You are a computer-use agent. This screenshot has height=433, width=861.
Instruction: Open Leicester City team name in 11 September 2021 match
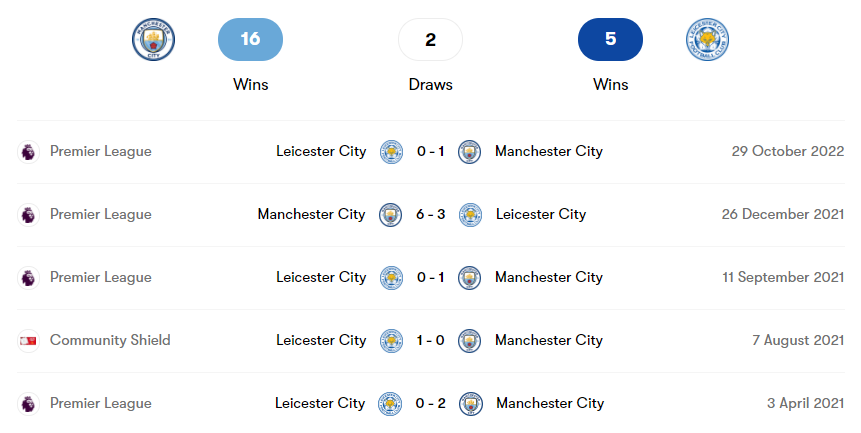(321, 277)
